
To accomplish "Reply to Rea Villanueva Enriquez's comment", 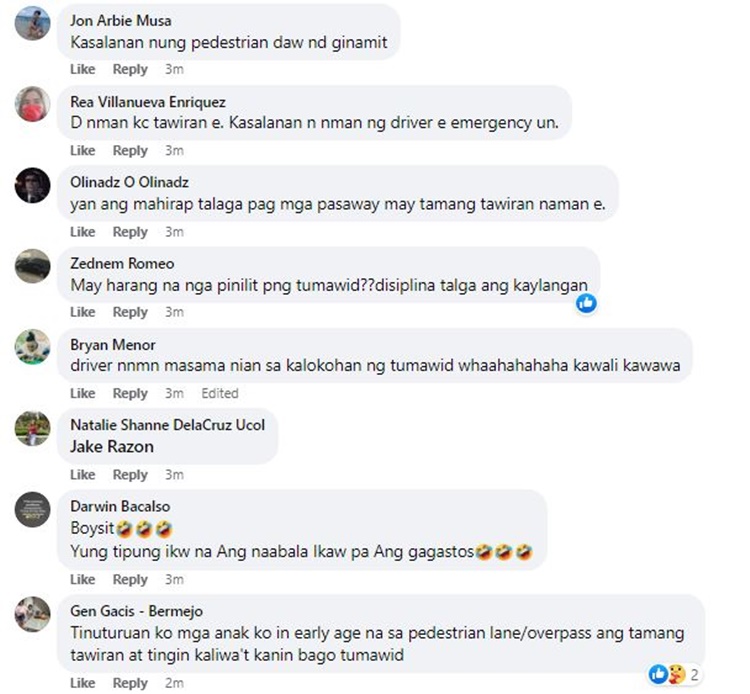I will [x=130, y=151].
